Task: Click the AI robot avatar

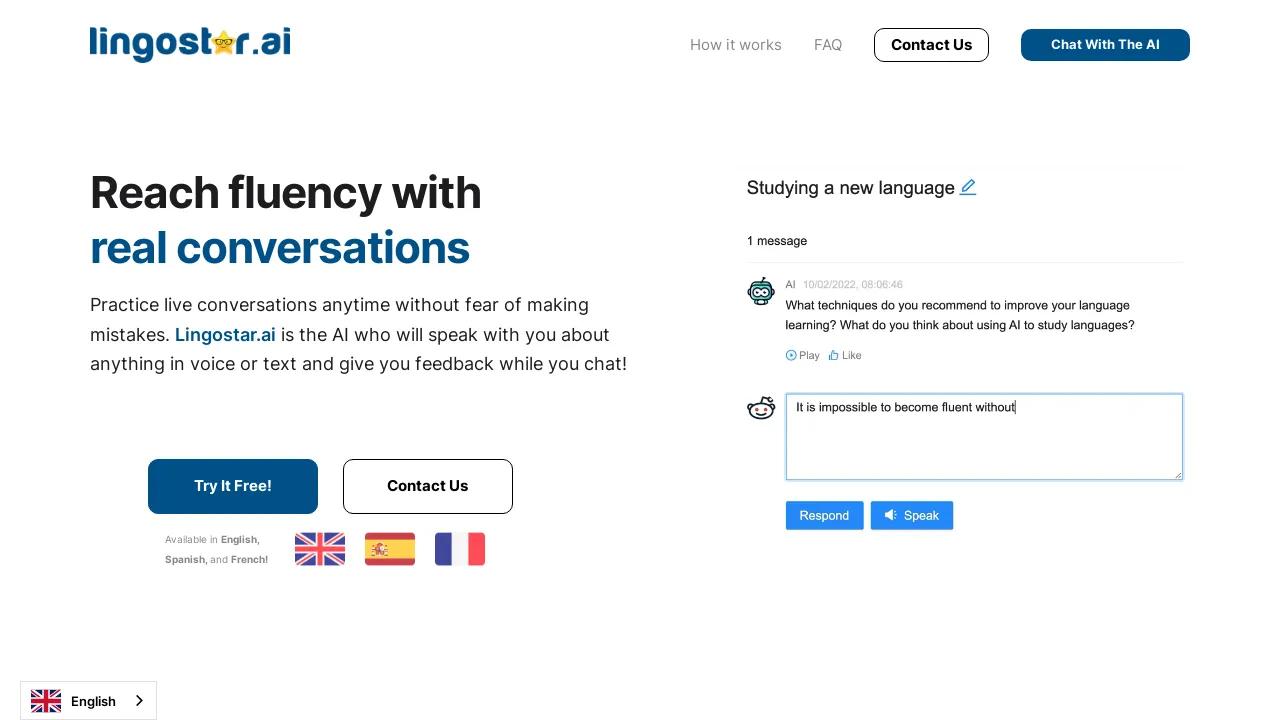Action: (x=761, y=291)
